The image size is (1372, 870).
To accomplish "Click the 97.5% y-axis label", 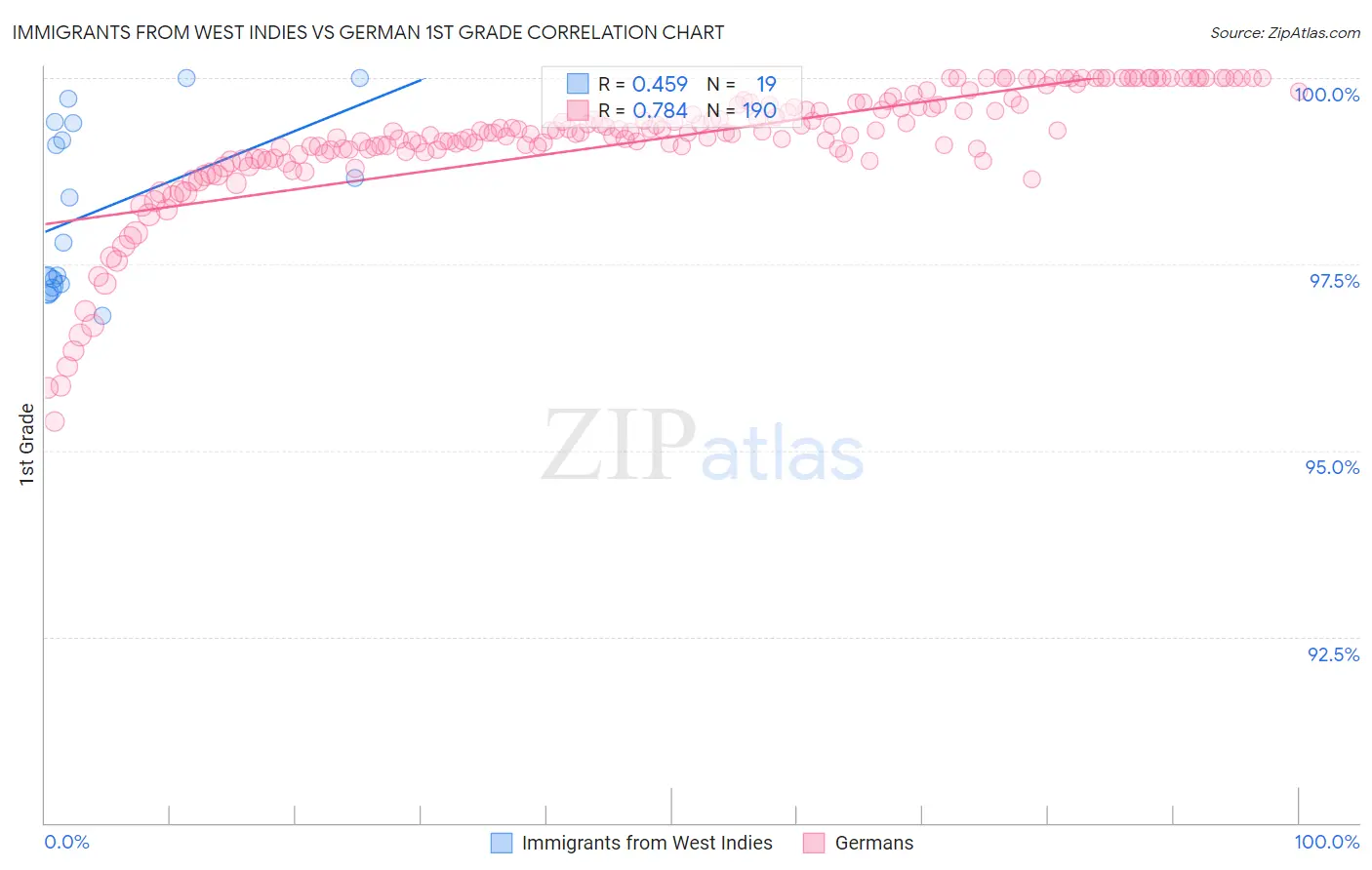I will (1334, 281).
